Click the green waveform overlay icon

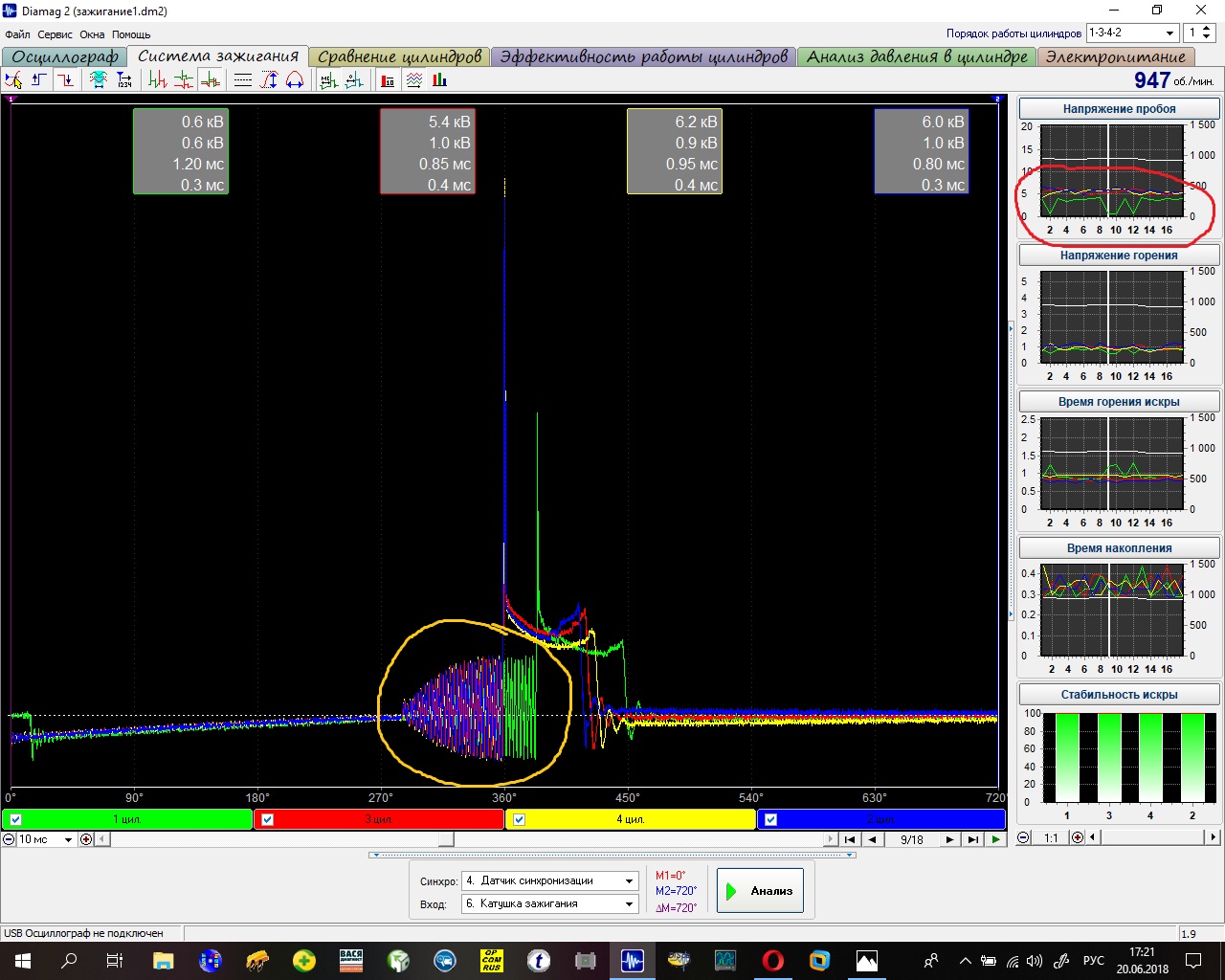coord(158,80)
